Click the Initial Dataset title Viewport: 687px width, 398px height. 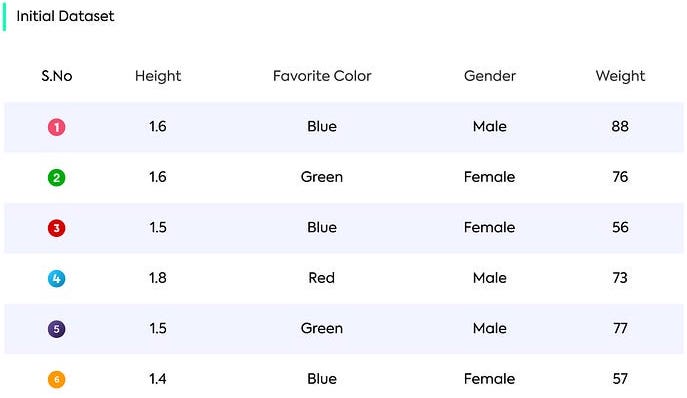(65, 16)
